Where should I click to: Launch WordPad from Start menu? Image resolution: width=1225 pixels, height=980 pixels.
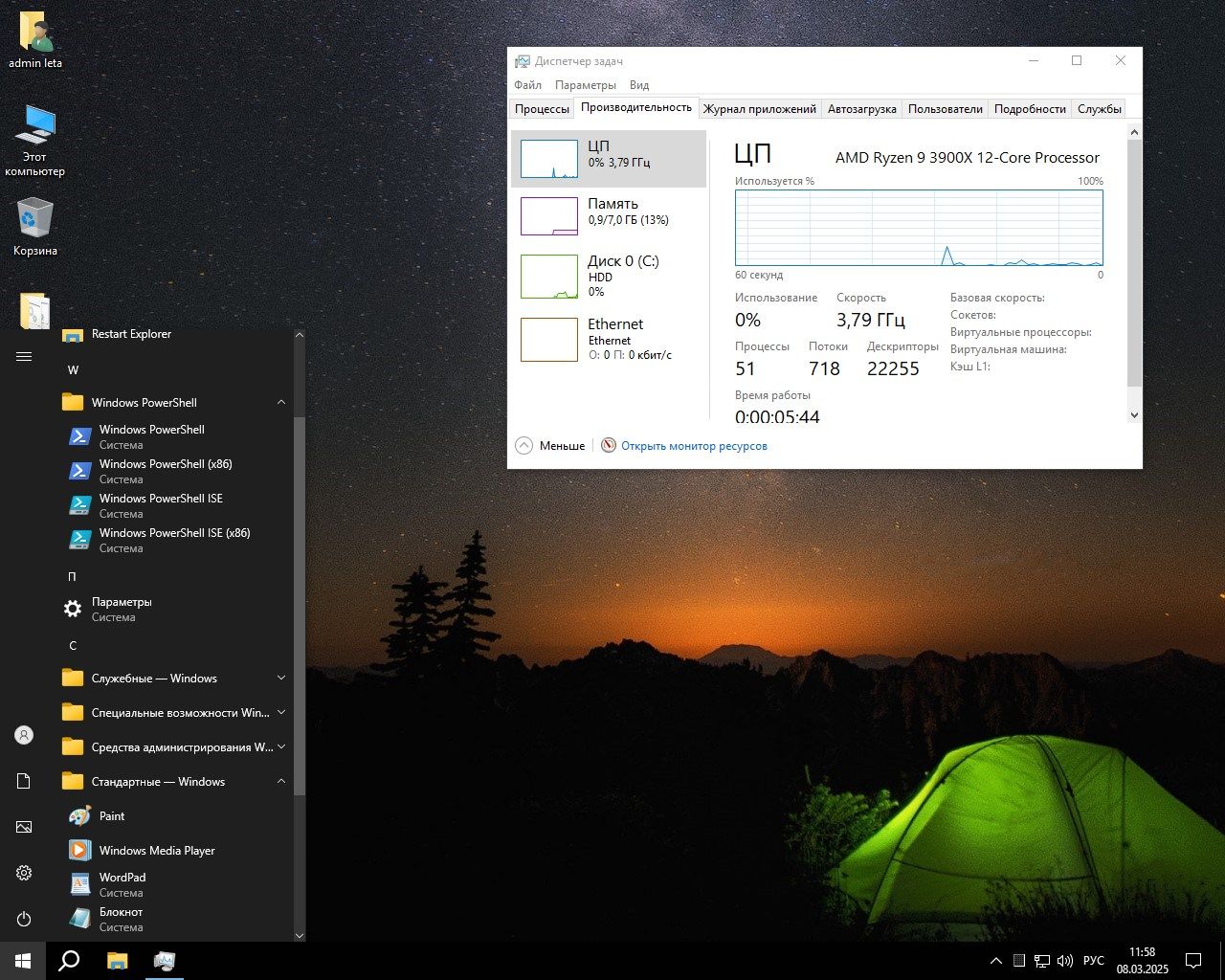[x=176, y=884]
